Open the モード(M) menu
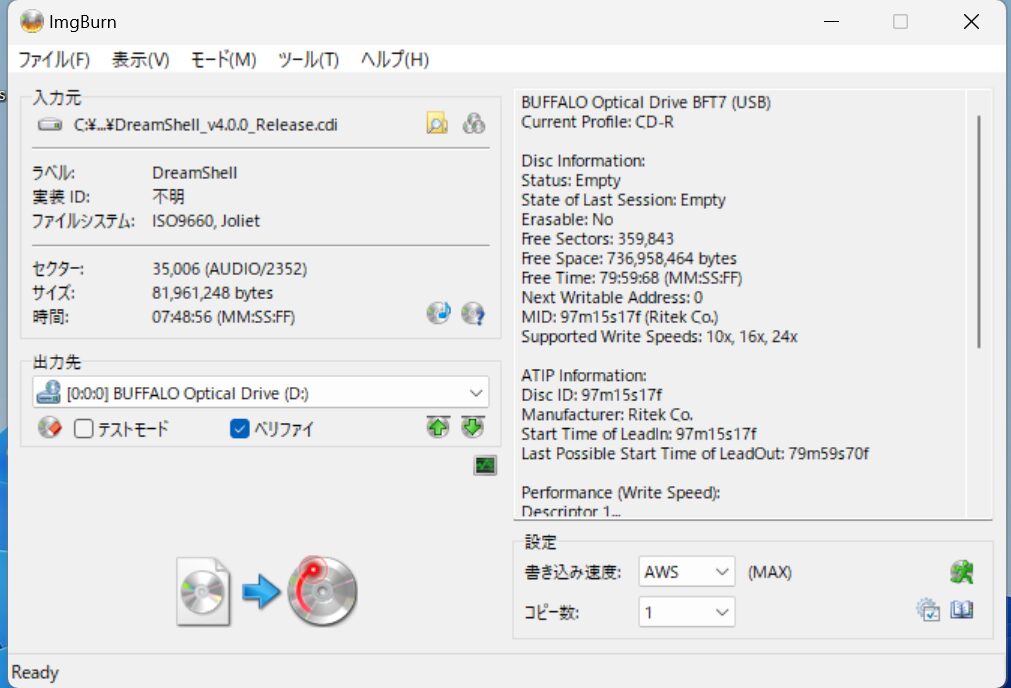Viewport: 1011px width, 688px height. coord(224,60)
